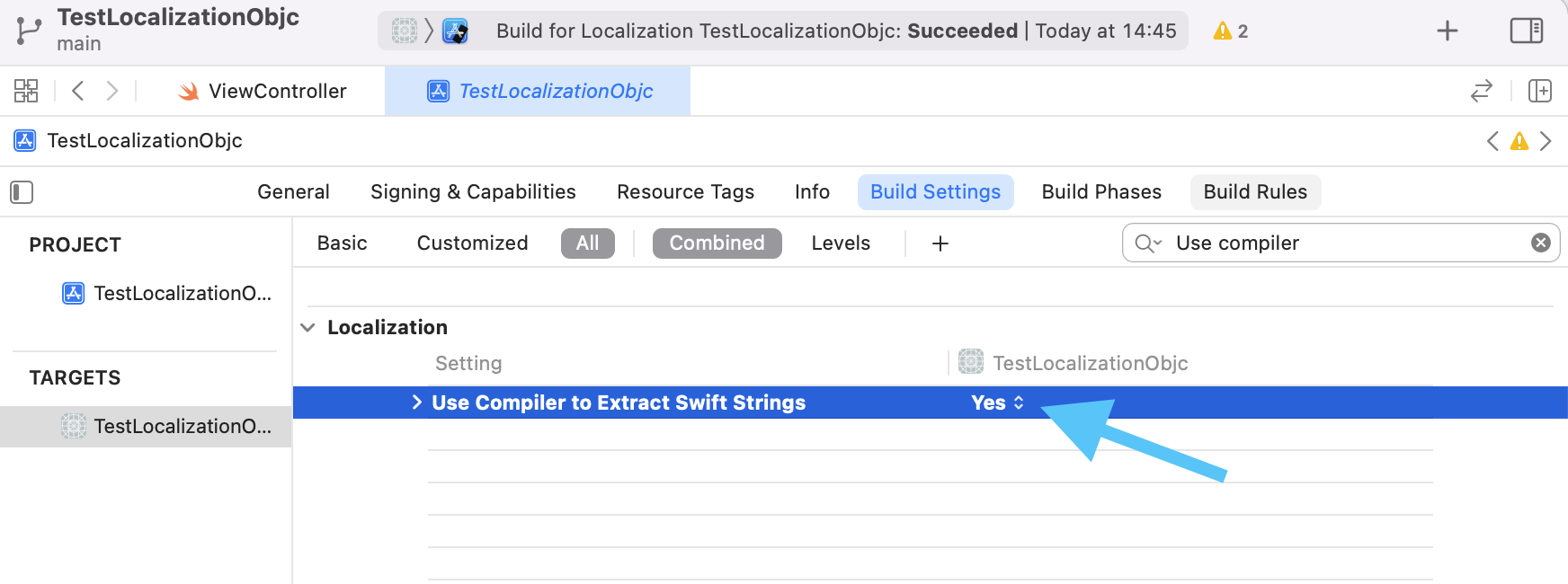This screenshot has height=584, width=1568.
Task: Add an editor on the right
Action: [1540, 91]
